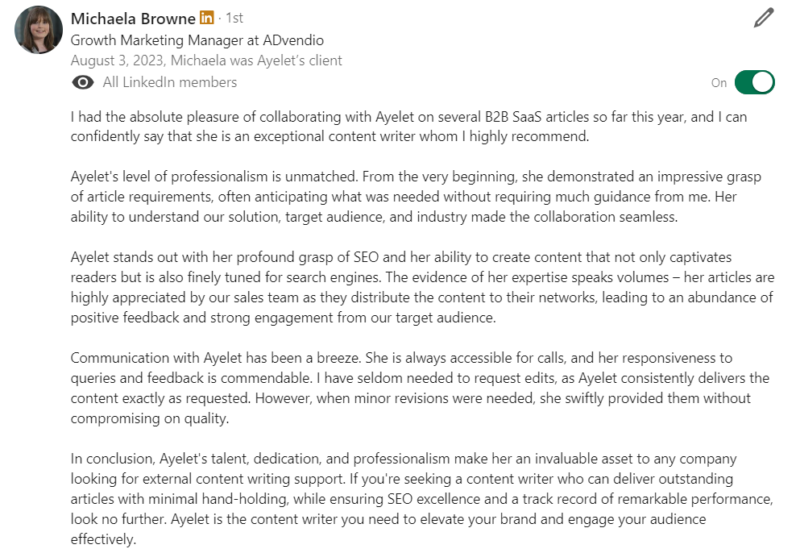This screenshot has width=800, height=553.
Task: Click the line starting 'In conclusion, Ayelet's talent'
Action: pos(404,459)
